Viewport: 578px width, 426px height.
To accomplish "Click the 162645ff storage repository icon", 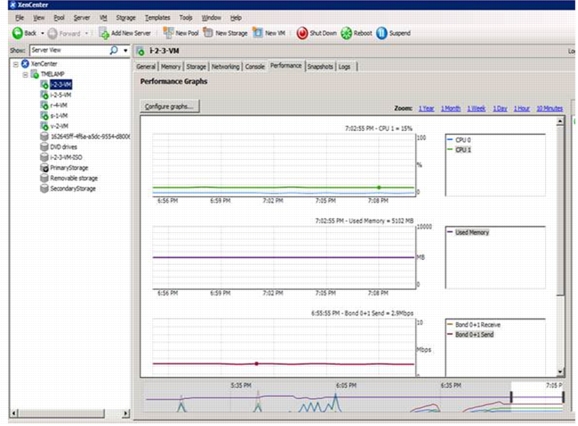I will (x=44, y=136).
